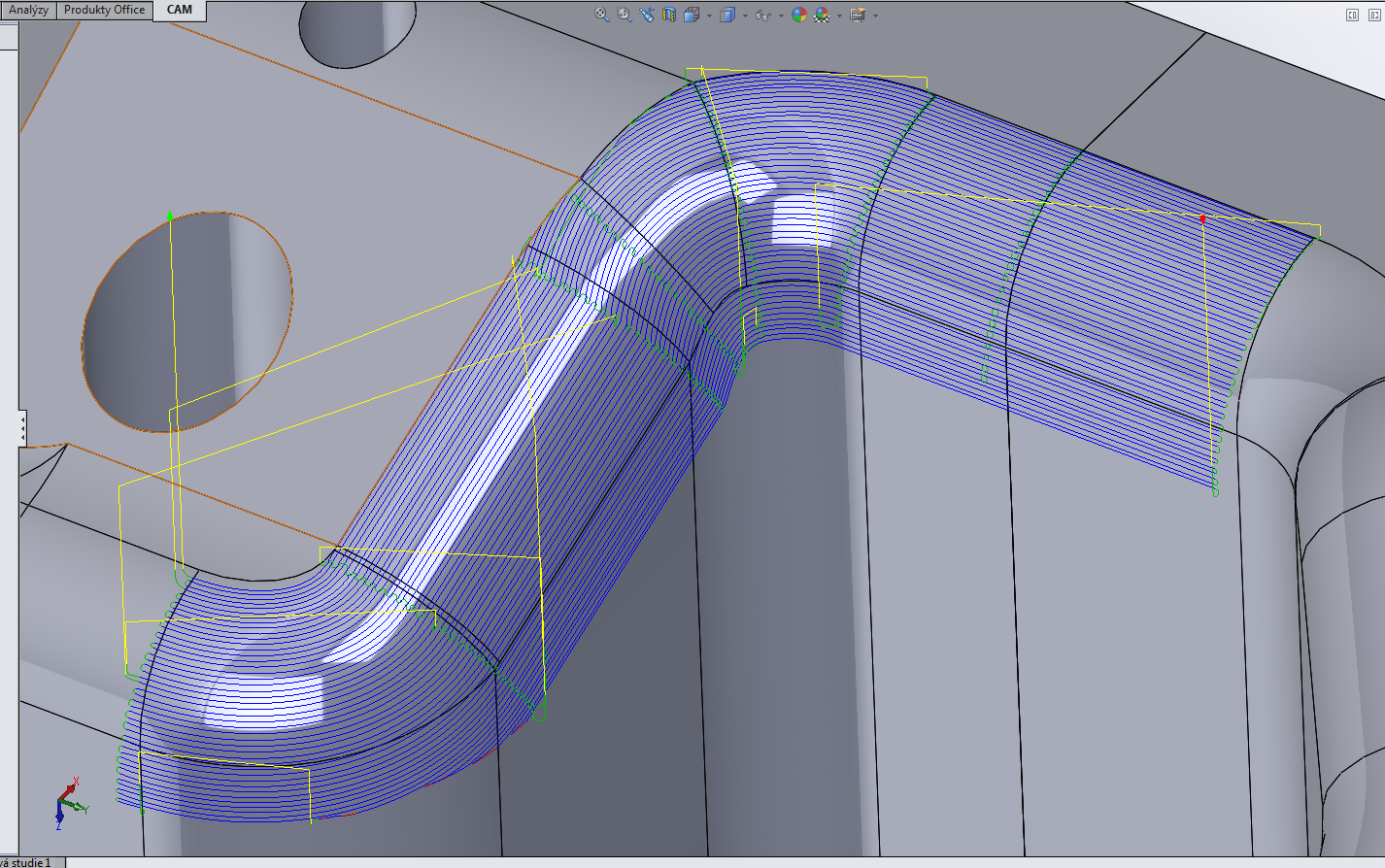Click the left pane expand button at top right
Viewport: 1385px width, 868px height.
click(x=1352, y=15)
